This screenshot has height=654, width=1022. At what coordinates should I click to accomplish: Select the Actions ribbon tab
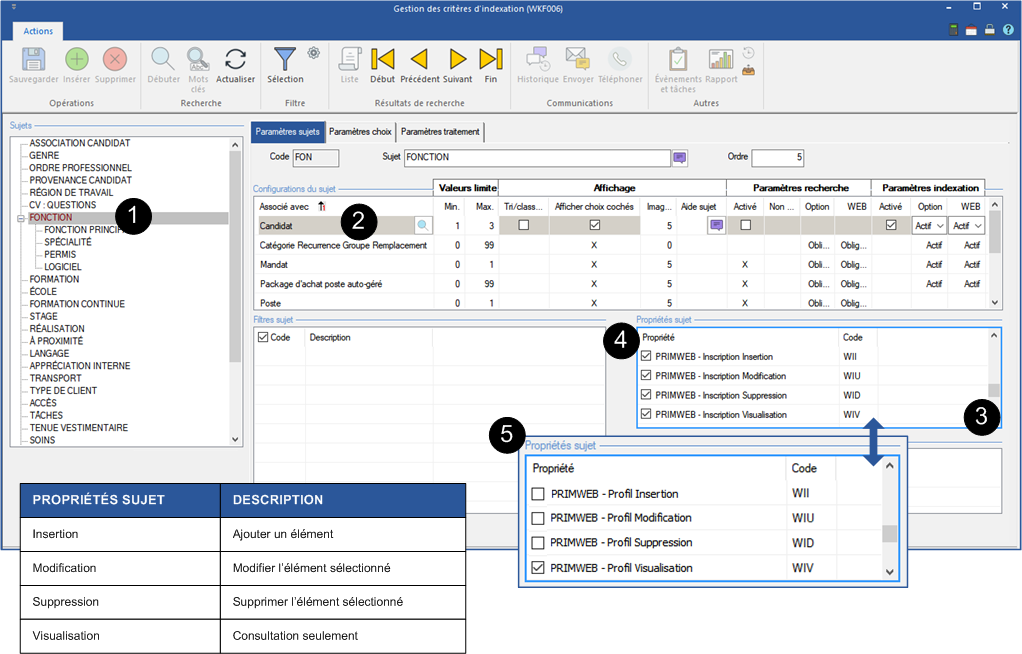pyautogui.click(x=38, y=31)
